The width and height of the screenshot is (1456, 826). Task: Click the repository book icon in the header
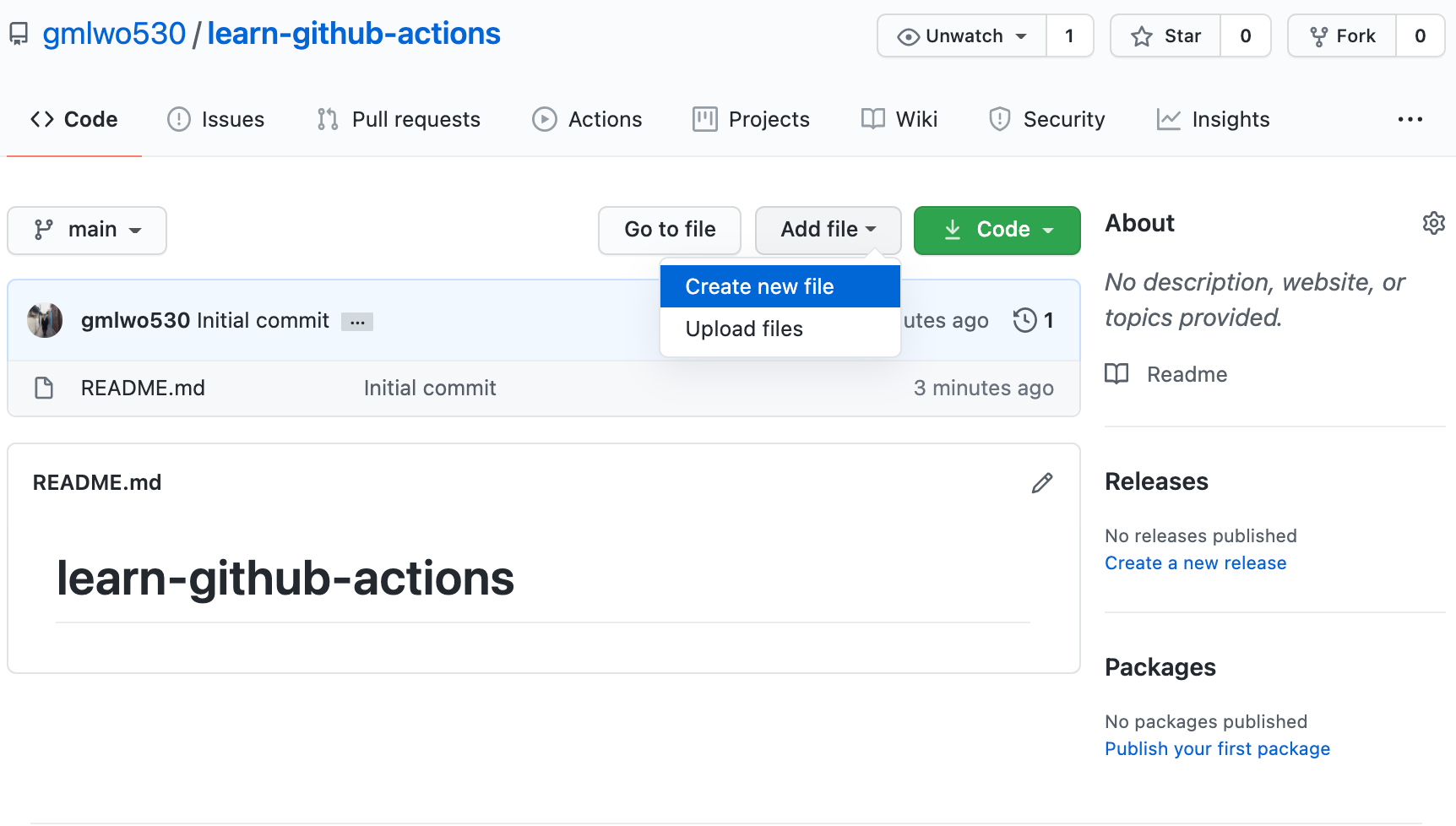[x=19, y=33]
